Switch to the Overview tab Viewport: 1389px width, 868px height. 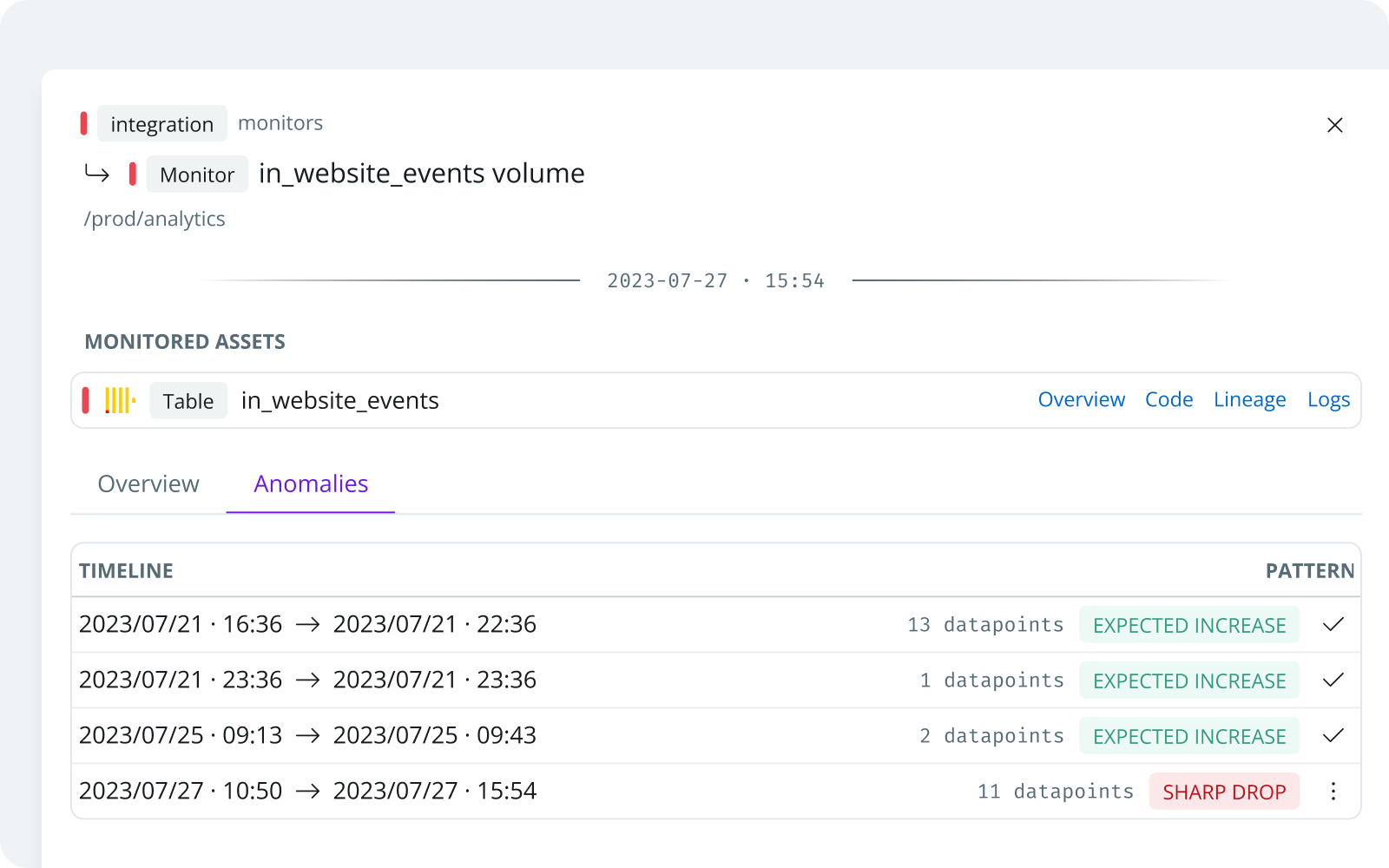click(x=148, y=483)
